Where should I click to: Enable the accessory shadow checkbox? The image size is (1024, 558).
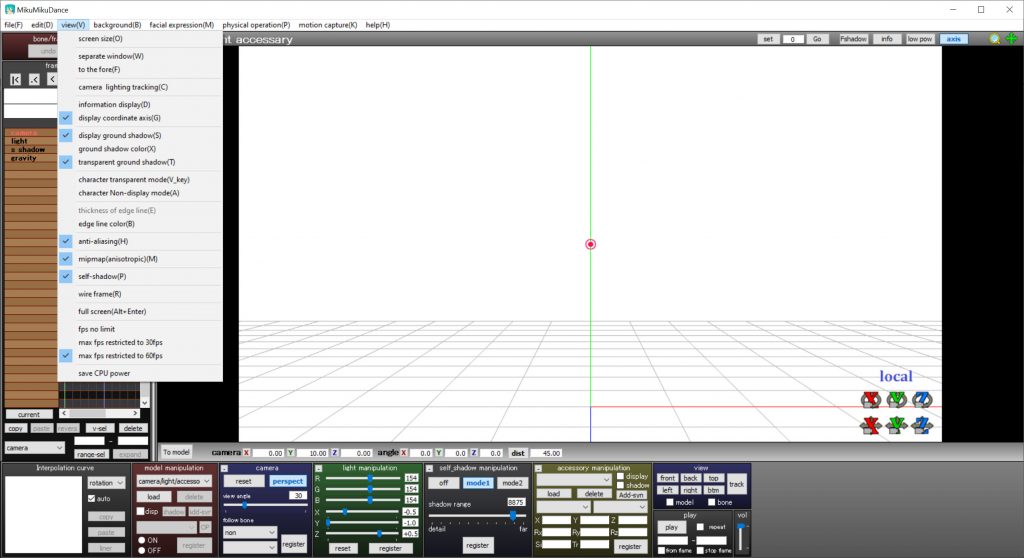pyautogui.click(x=620, y=485)
